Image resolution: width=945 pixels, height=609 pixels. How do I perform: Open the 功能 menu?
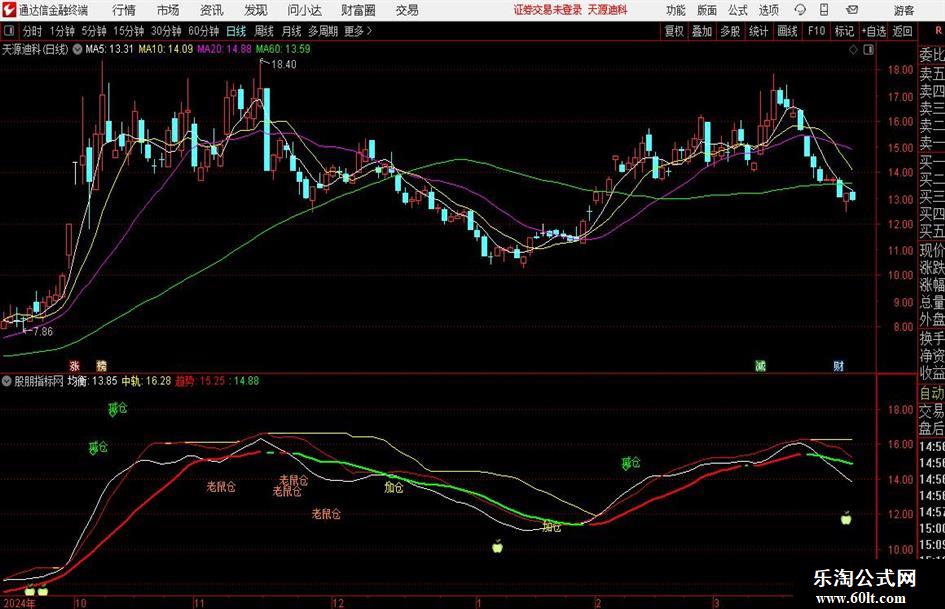[x=676, y=10]
